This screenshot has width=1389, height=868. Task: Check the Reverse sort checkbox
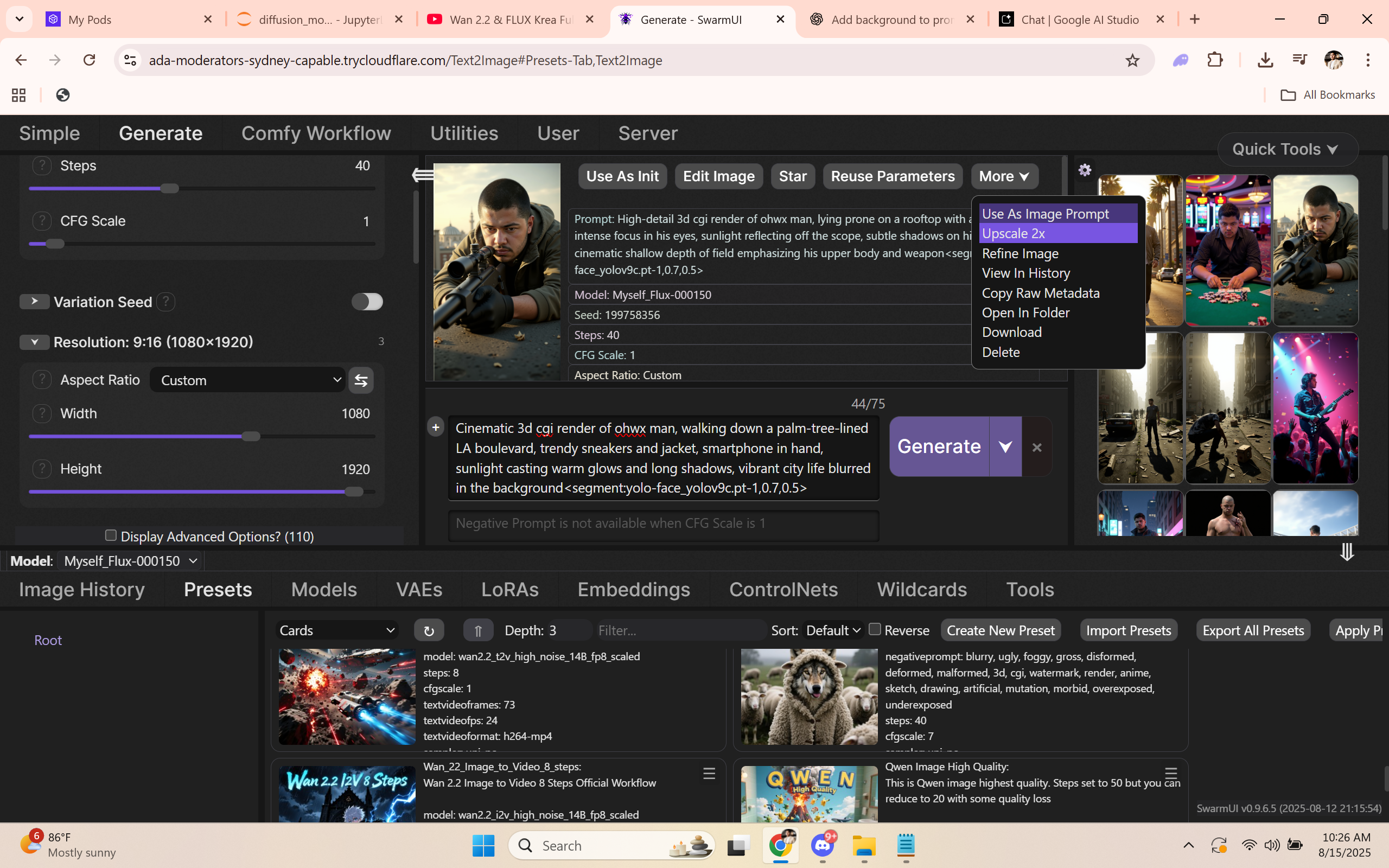click(x=875, y=629)
